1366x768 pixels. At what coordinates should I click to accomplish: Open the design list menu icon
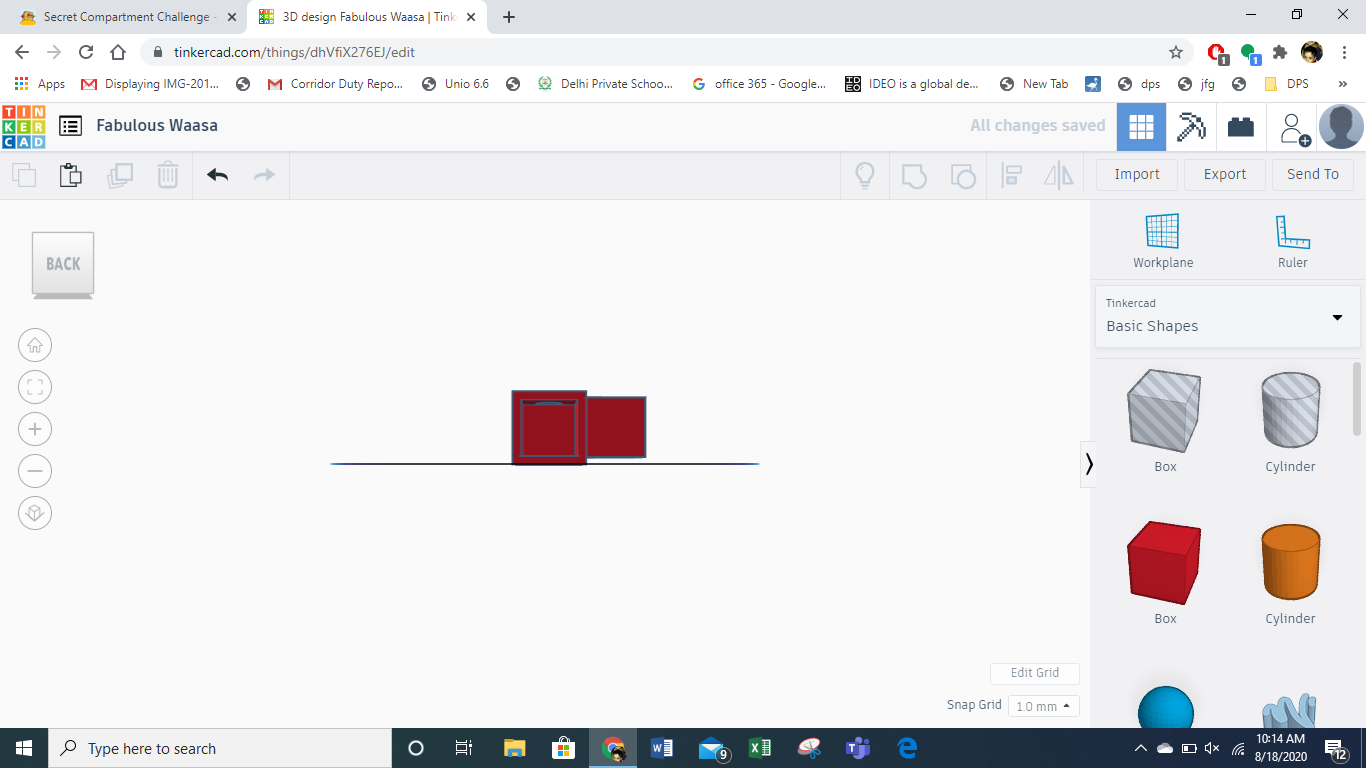(70, 126)
